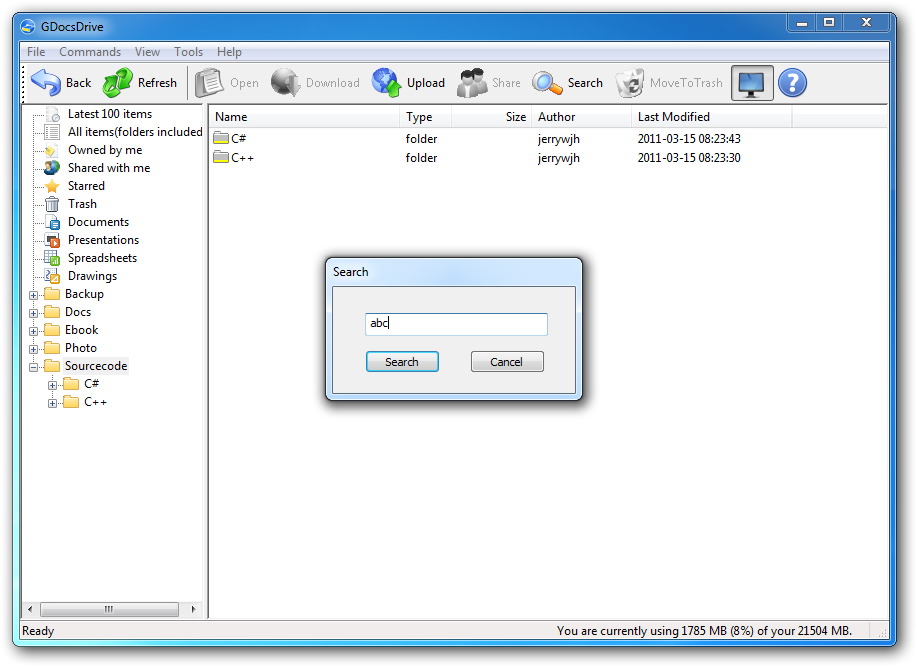Image resolution: width=917 pixels, height=667 pixels.
Task: Click the Search button in dialog
Action: click(402, 362)
